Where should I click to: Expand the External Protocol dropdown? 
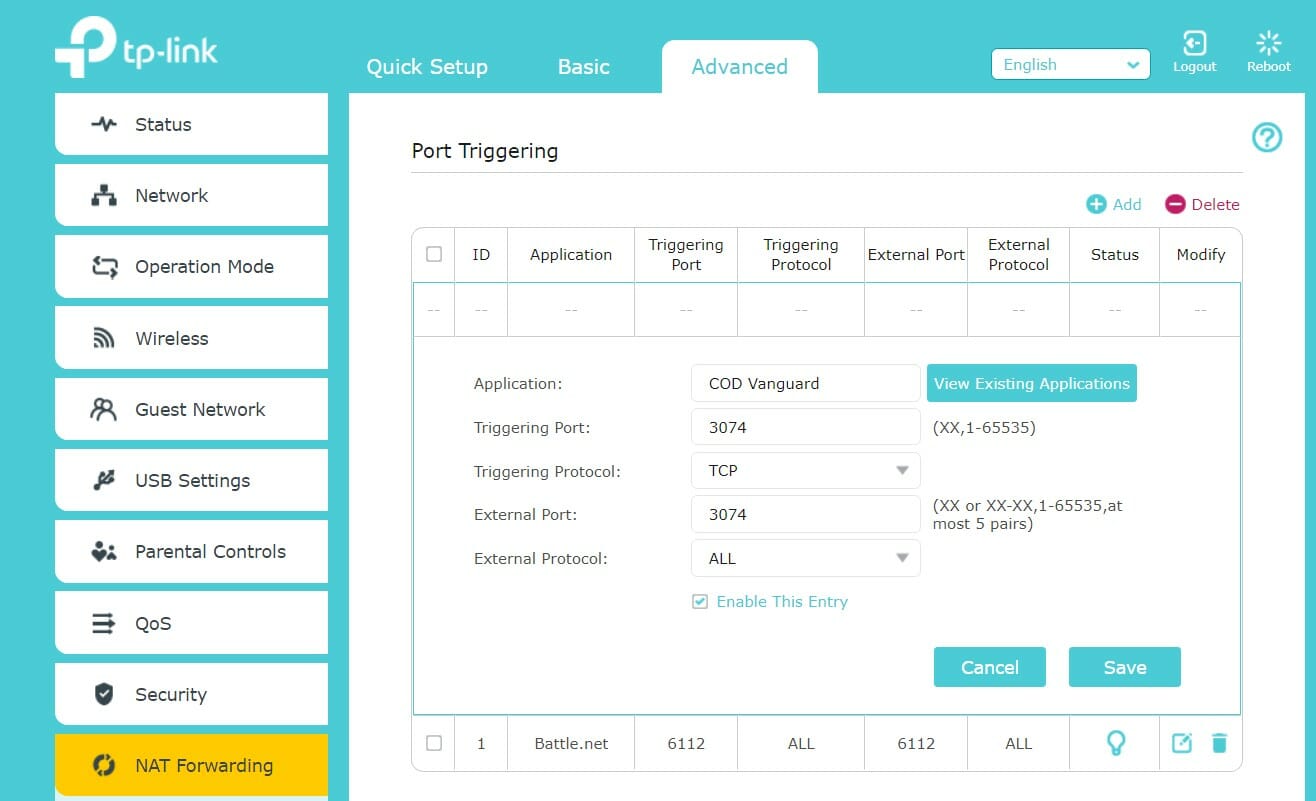pos(805,559)
